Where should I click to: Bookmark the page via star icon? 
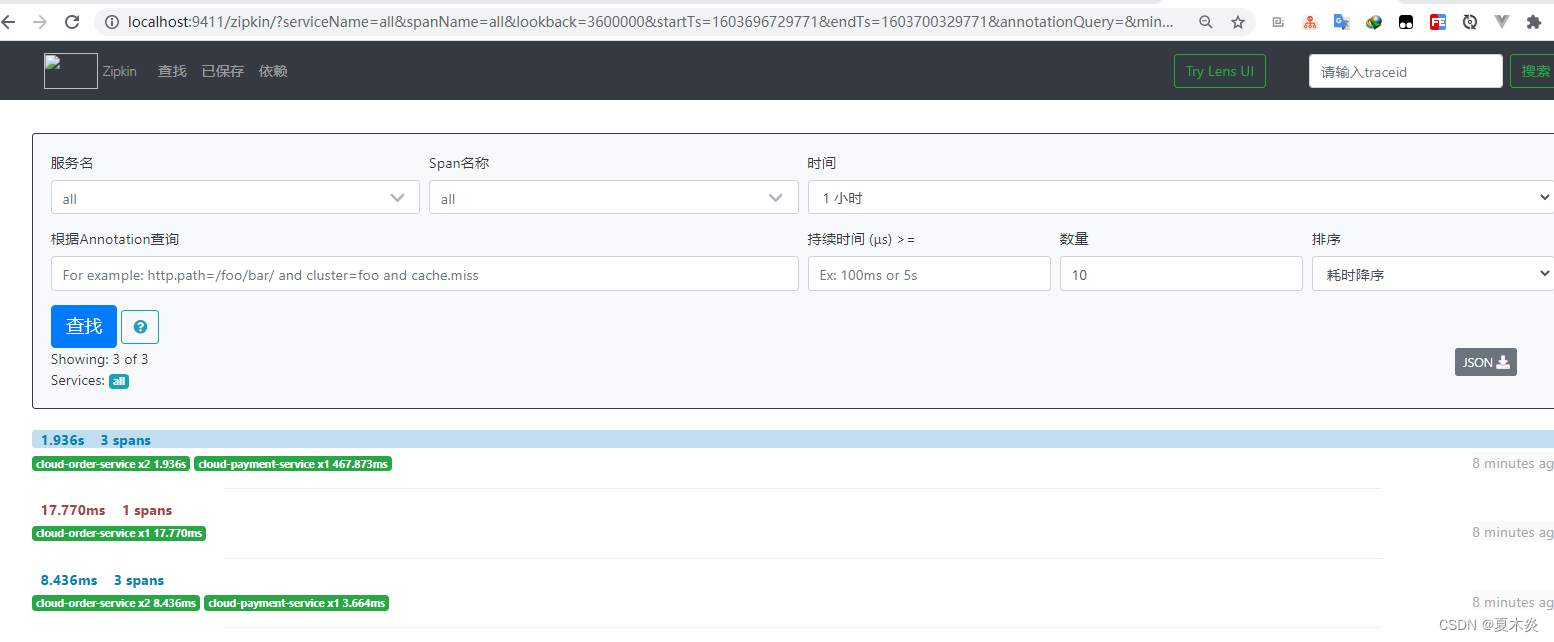[x=1237, y=21]
